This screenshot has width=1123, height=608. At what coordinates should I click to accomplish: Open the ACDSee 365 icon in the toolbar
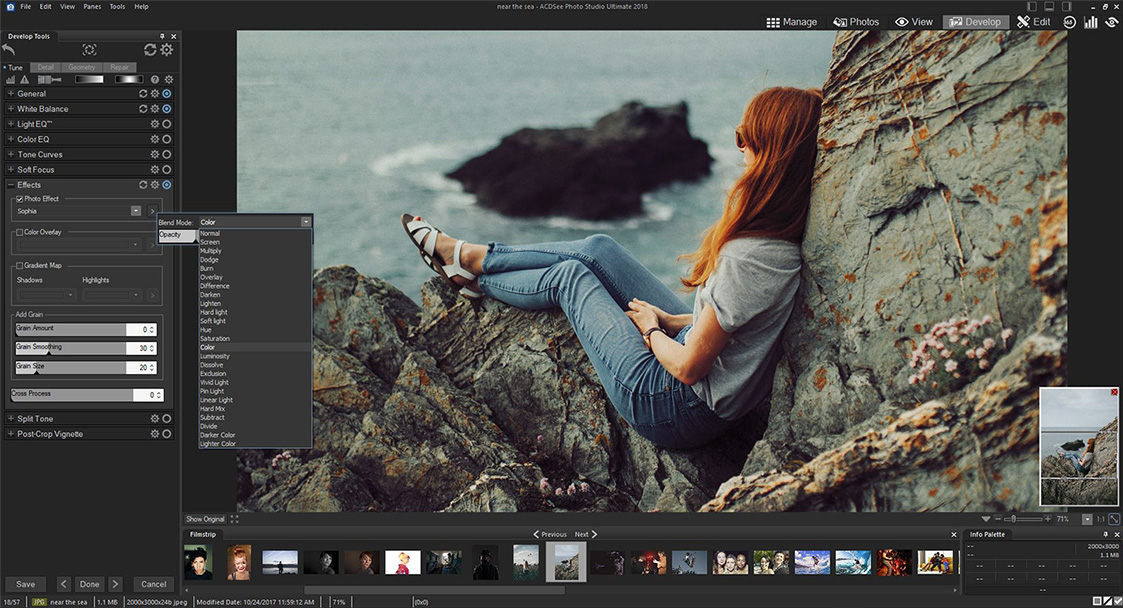tap(1069, 22)
